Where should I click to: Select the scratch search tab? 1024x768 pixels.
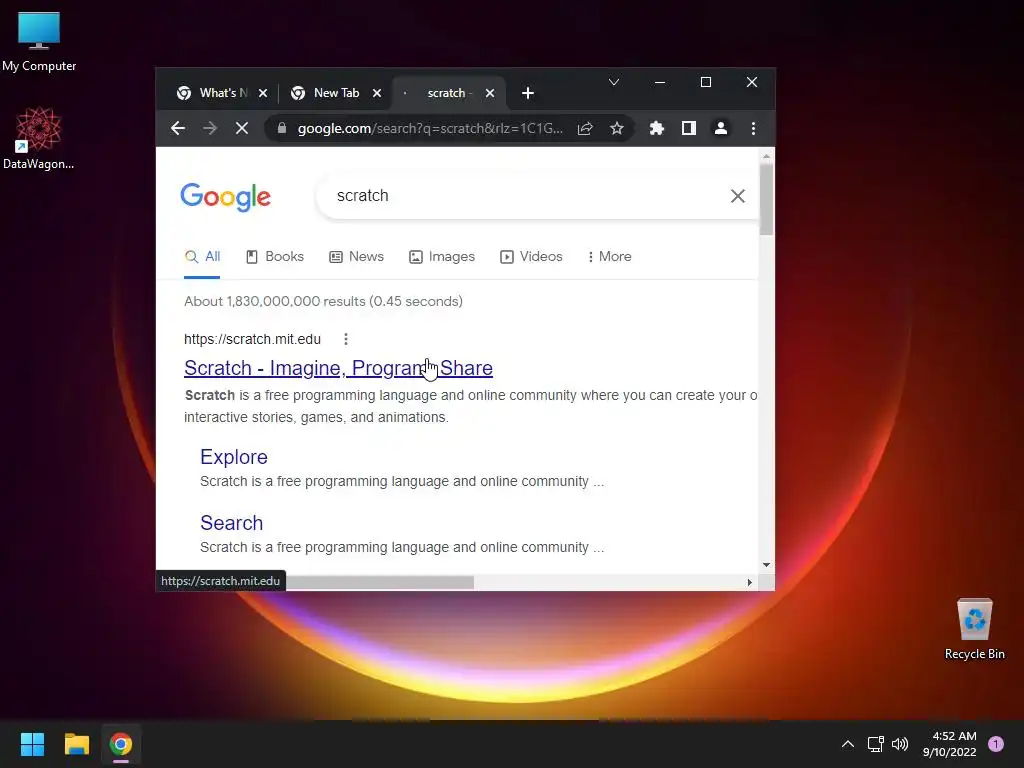click(447, 93)
